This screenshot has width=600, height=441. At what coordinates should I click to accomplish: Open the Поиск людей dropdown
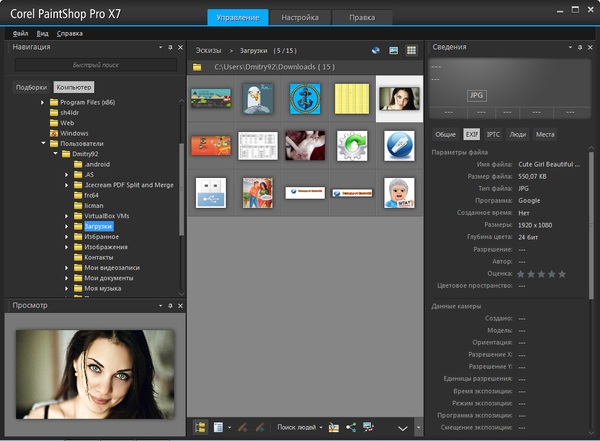coord(300,427)
